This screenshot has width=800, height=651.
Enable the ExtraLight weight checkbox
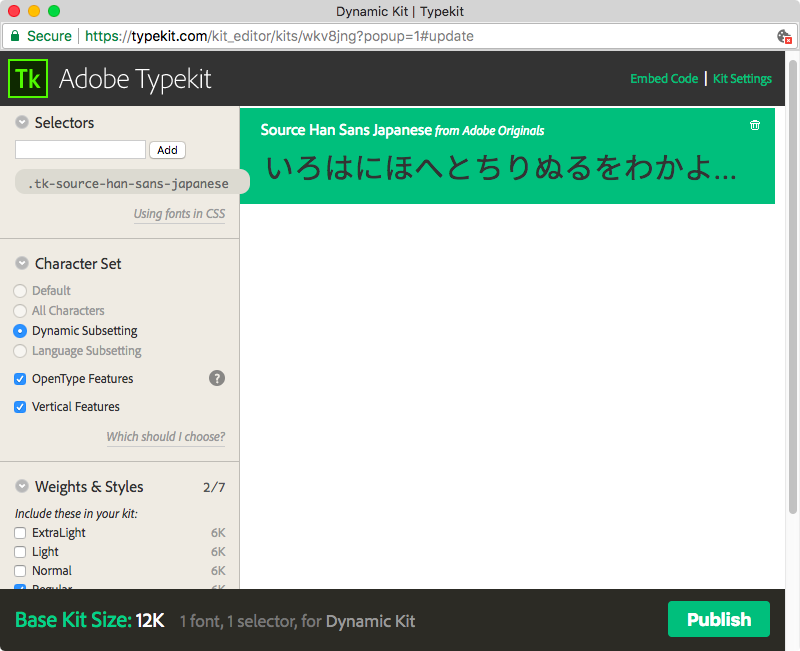coord(20,533)
